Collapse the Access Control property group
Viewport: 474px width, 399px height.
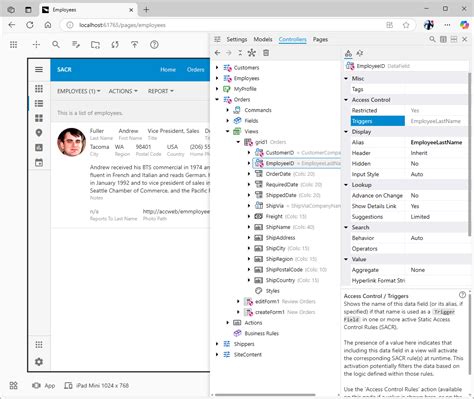pyautogui.click(x=346, y=100)
